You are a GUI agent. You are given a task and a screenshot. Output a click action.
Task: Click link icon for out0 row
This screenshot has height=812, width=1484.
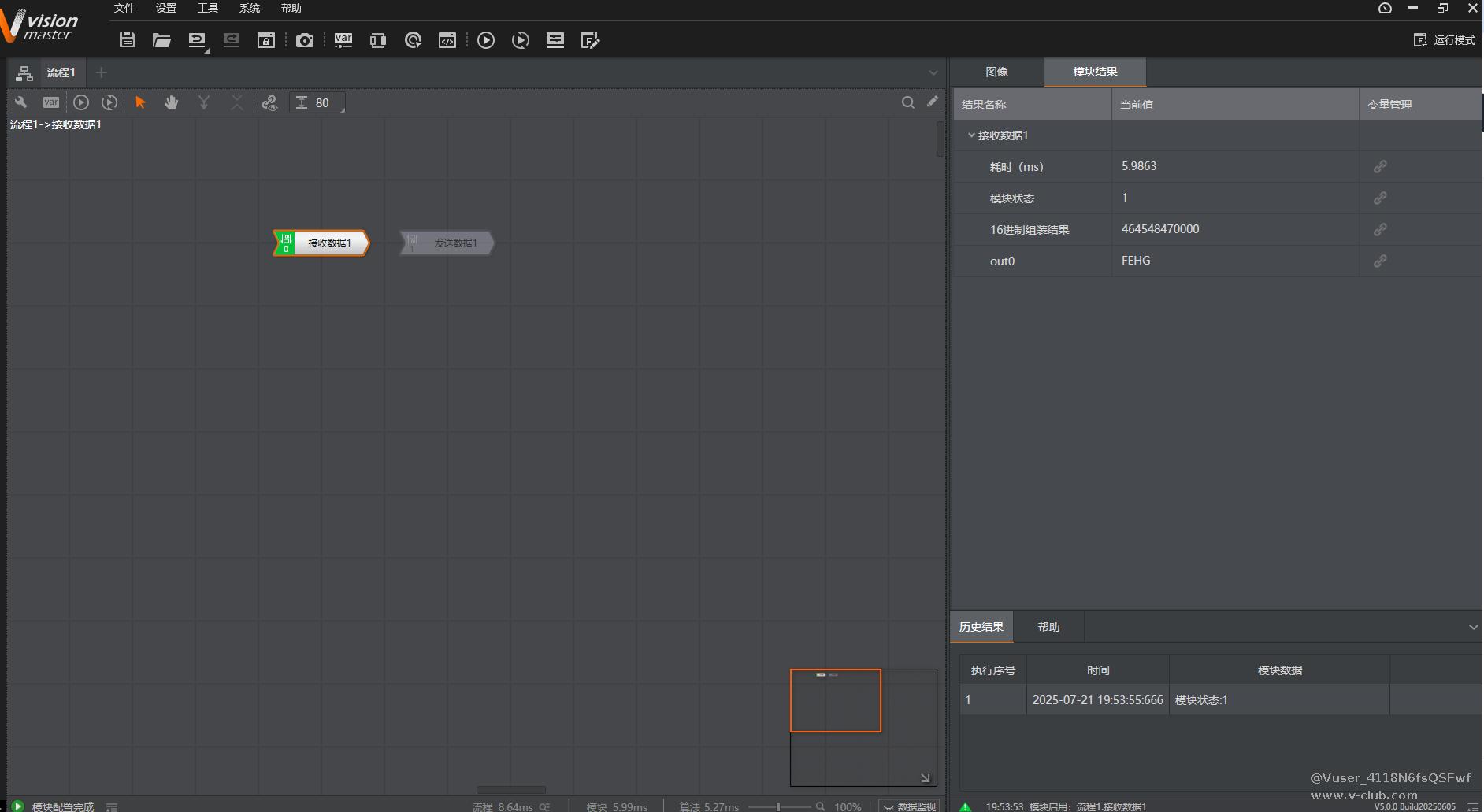tap(1380, 261)
